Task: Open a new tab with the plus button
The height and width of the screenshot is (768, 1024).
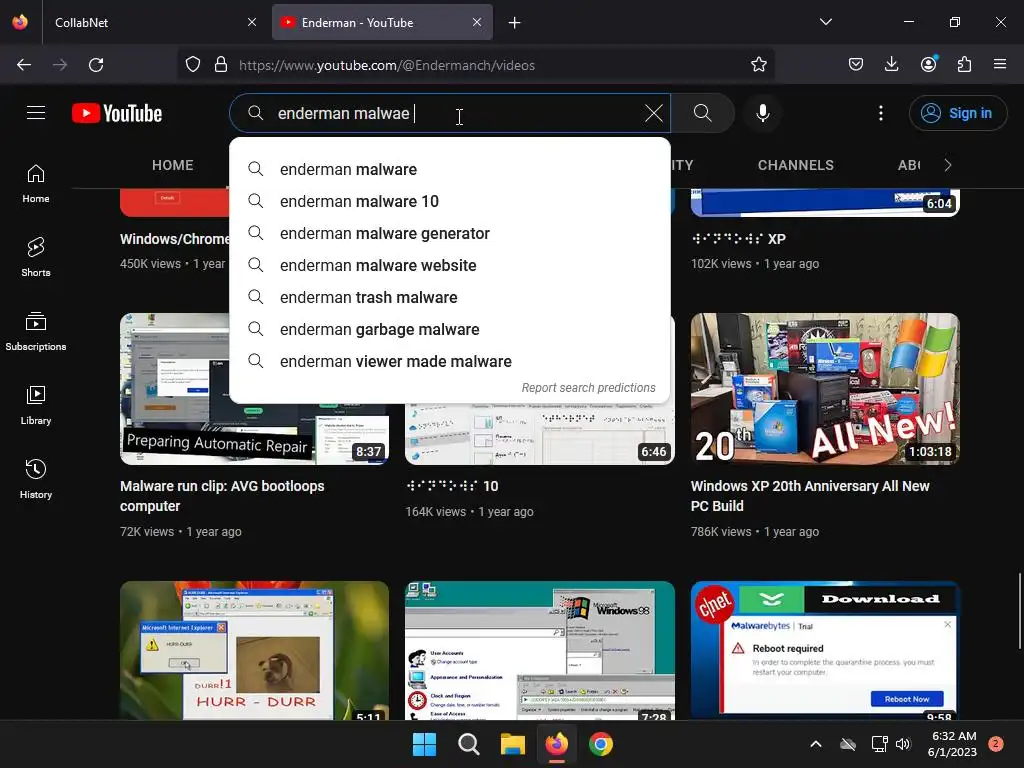Action: [x=515, y=23]
